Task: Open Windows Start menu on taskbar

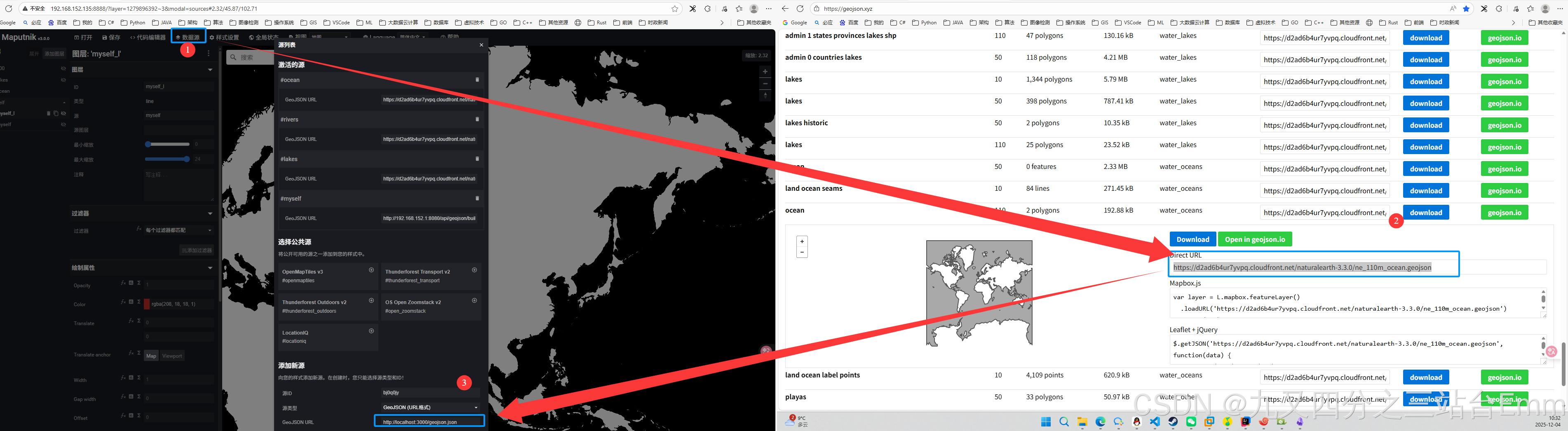Action: 1046,421
